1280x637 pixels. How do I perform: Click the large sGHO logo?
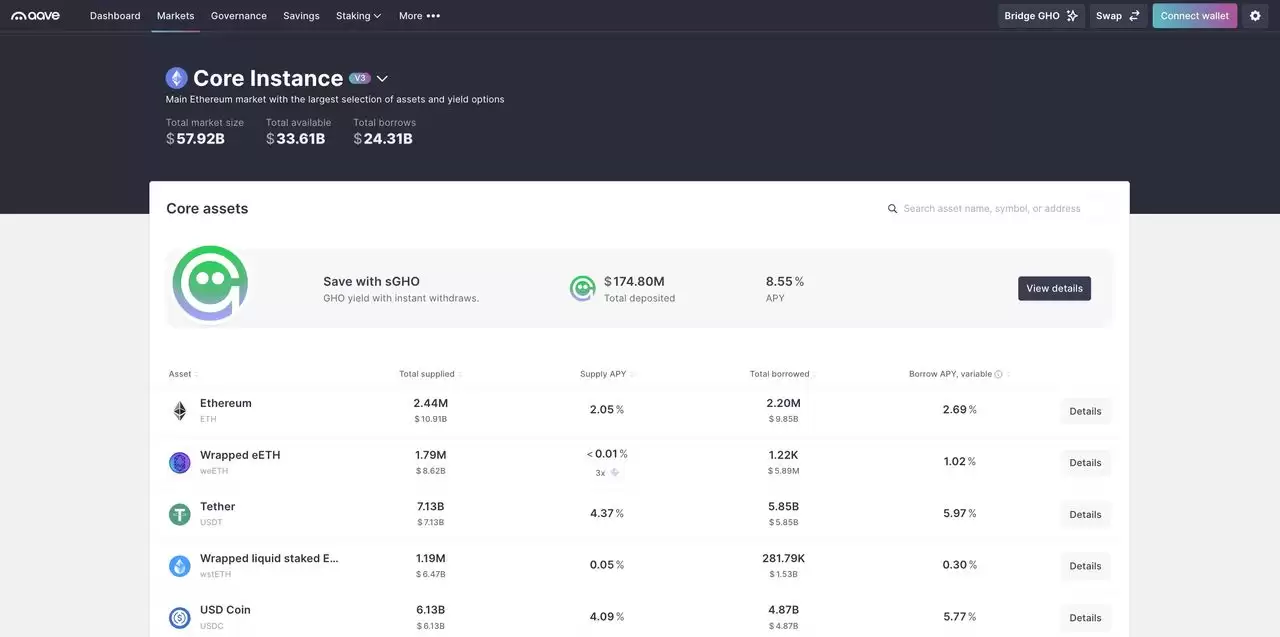tap(210, 284)
